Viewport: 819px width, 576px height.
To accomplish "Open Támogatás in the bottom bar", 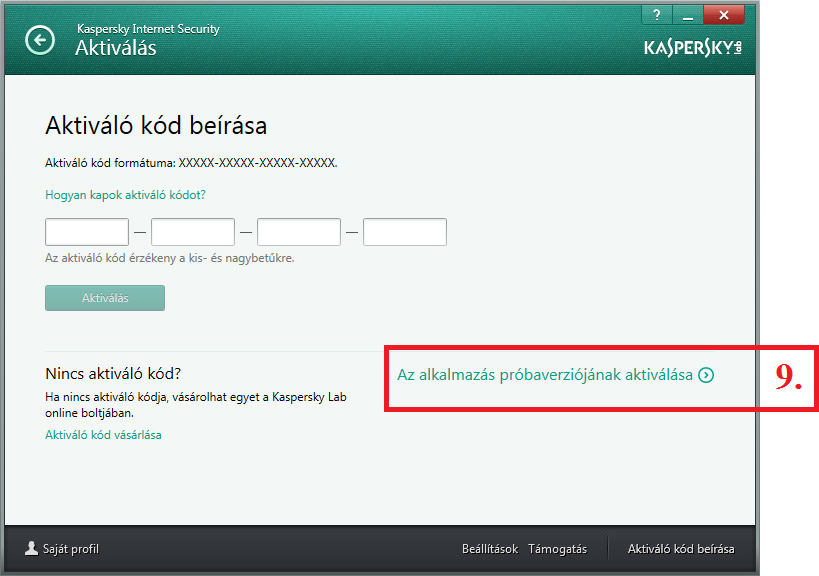I will pyautogui.click(x=557, y=549).
